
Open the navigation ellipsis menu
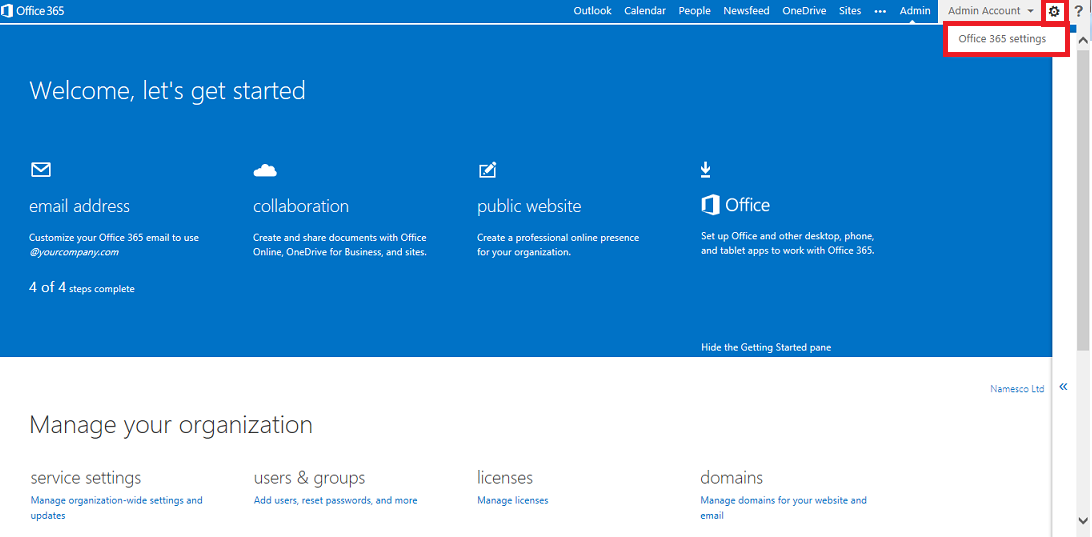[880, 11]
